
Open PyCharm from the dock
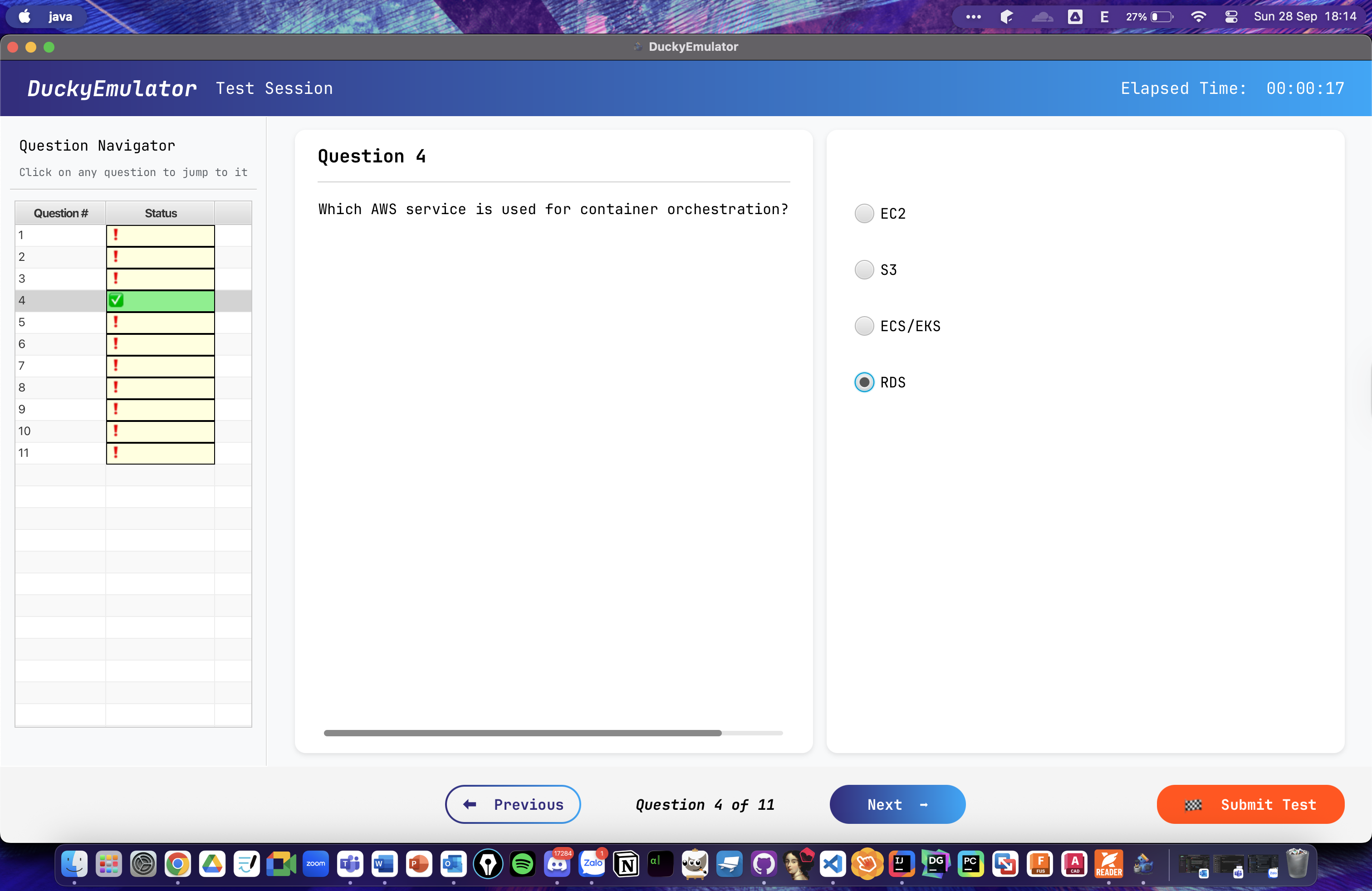(971, 864)
